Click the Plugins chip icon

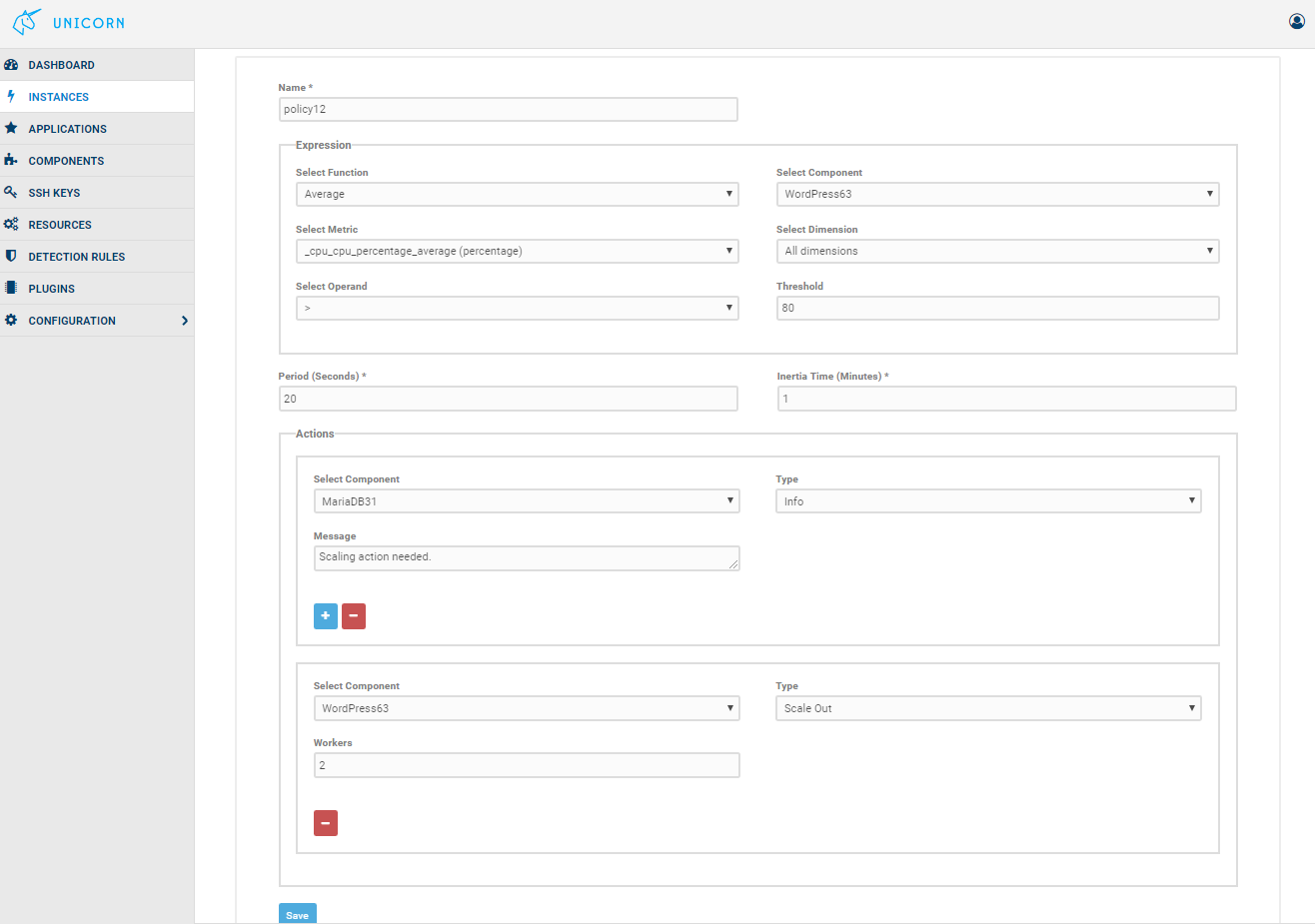point(11,288)
